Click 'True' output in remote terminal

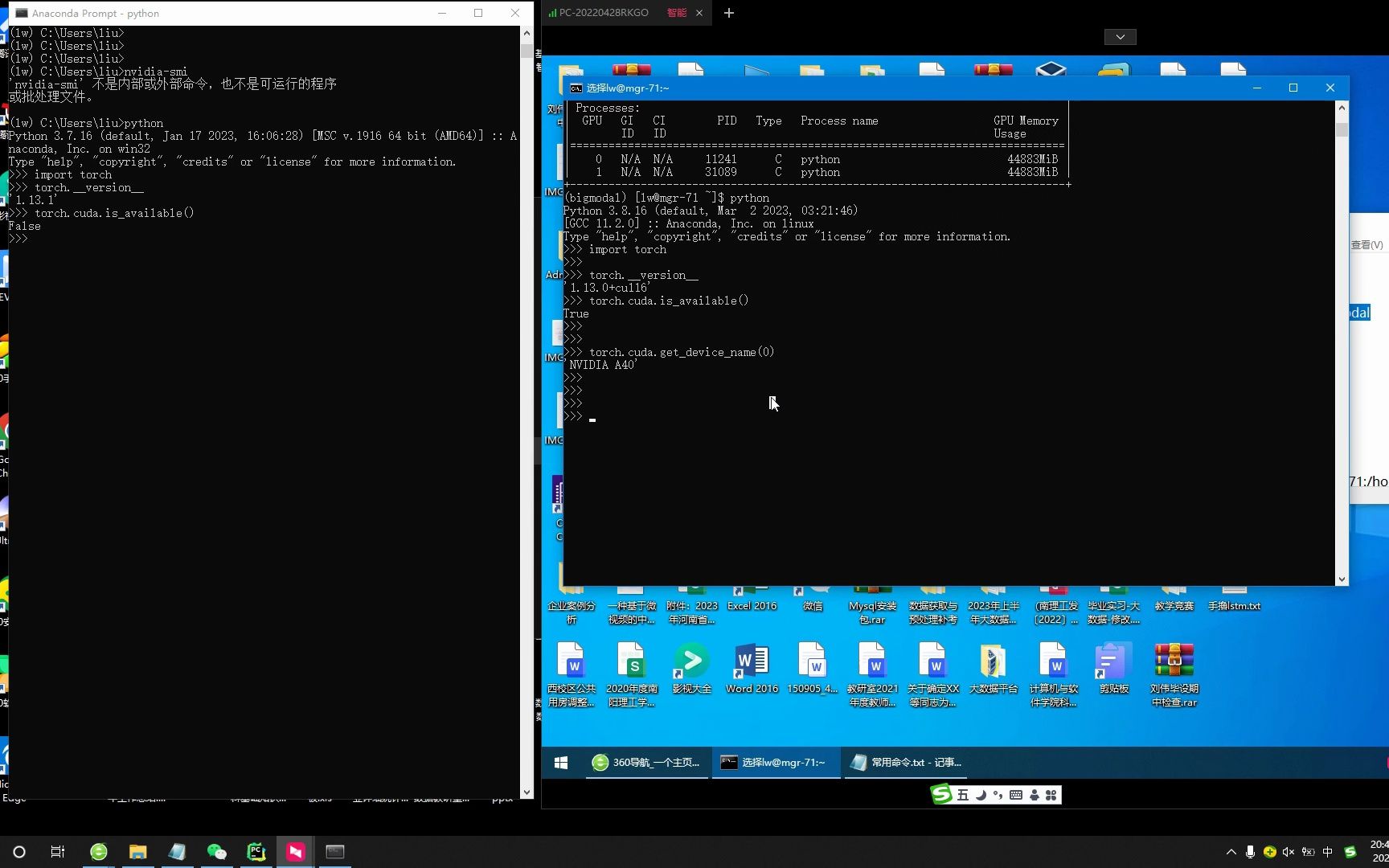click(x=576, y=313)
